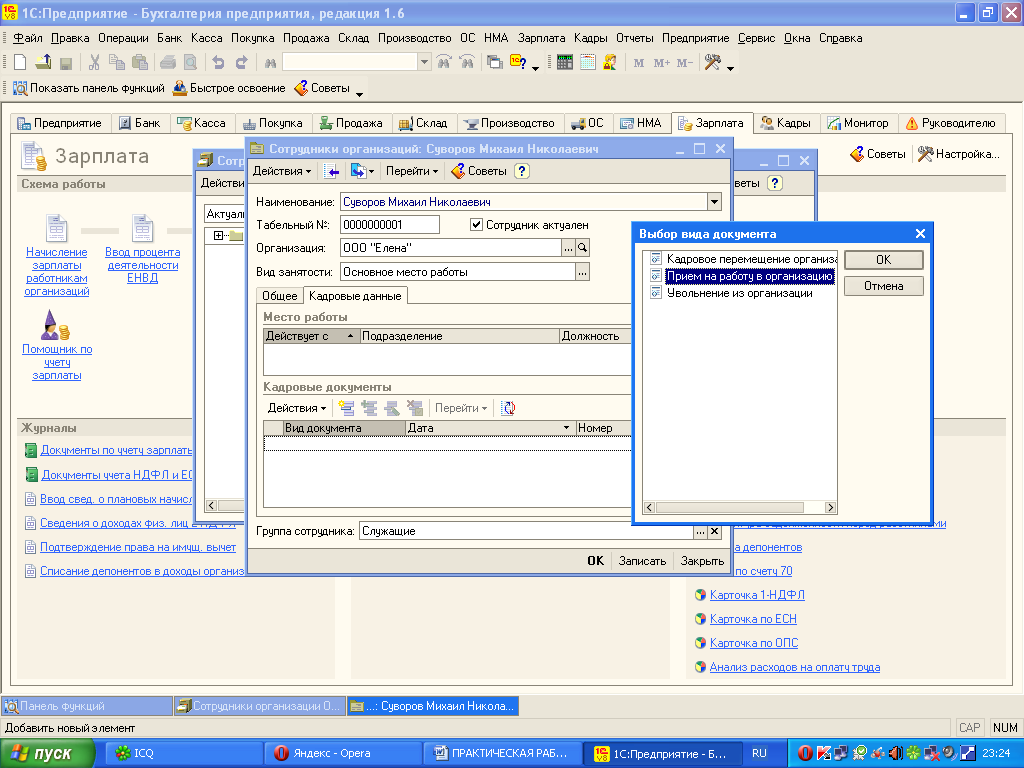This screenshot has height=768, width=1024.
Task: Click the back arrow icon in employee form toolbar
Action: click(332, 171)
